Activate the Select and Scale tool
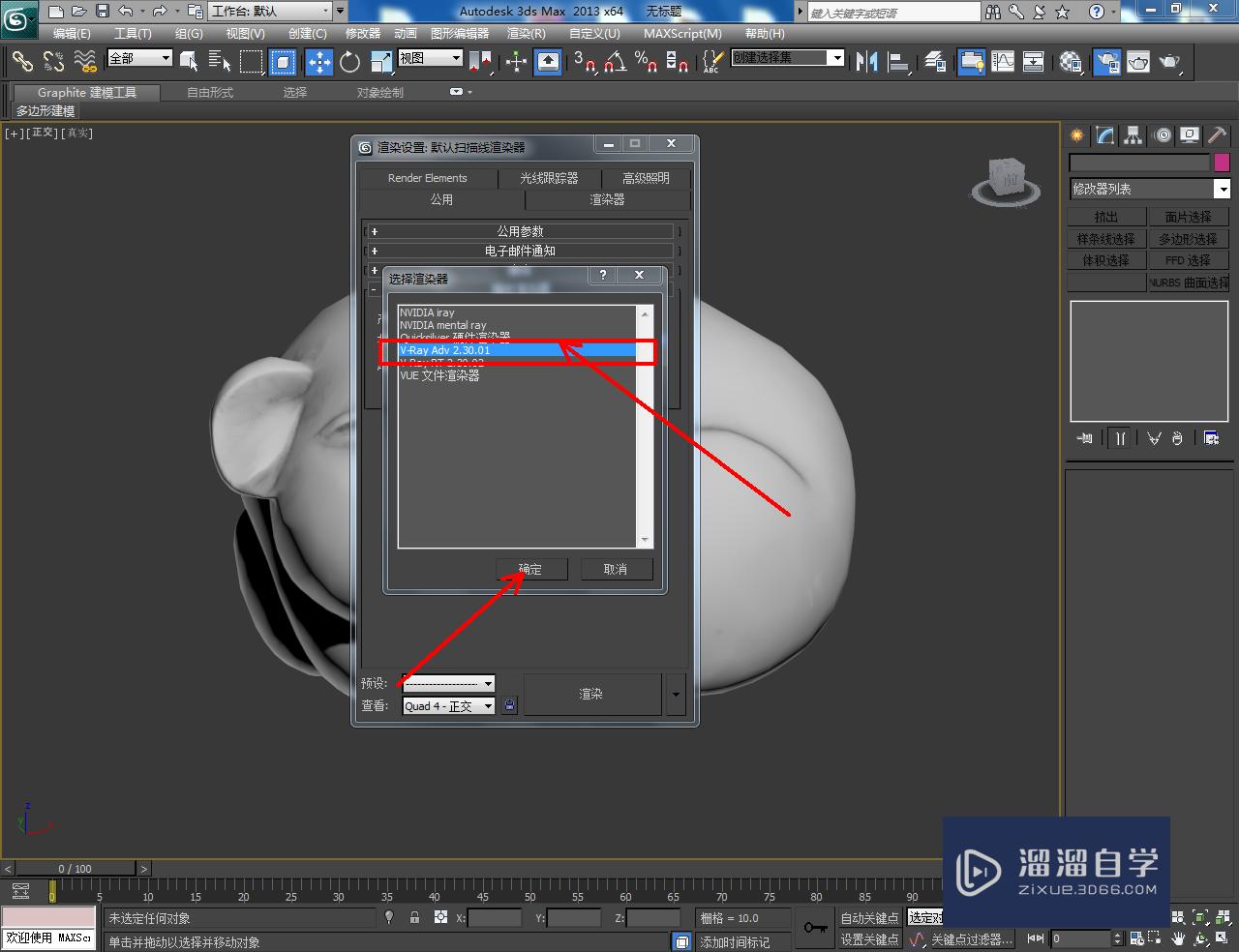Viewport: 1239px width, 952px height. (x=381, y=62)
